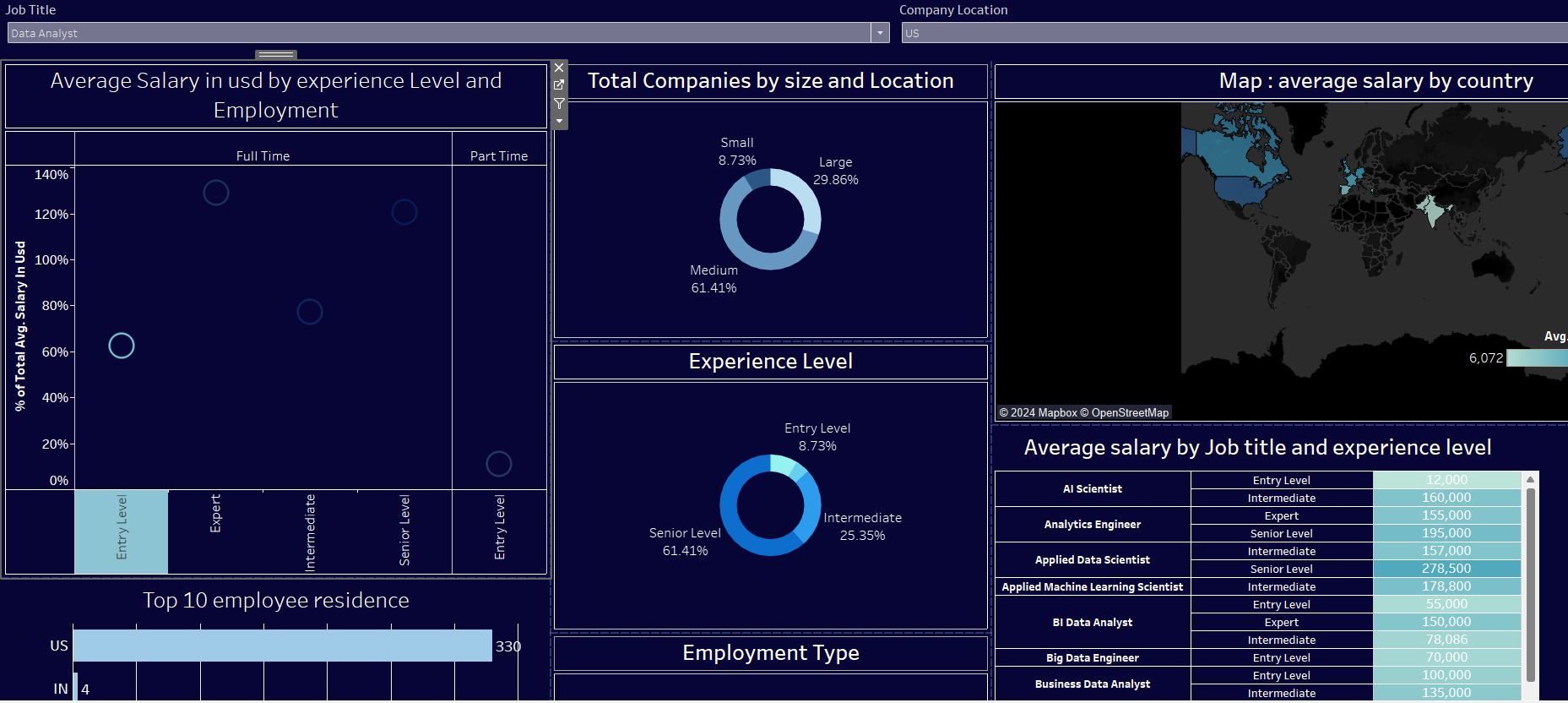Click the Go to Sheet icon
Viewport: 1568px width, 703px height.
(x=559, y=85)
